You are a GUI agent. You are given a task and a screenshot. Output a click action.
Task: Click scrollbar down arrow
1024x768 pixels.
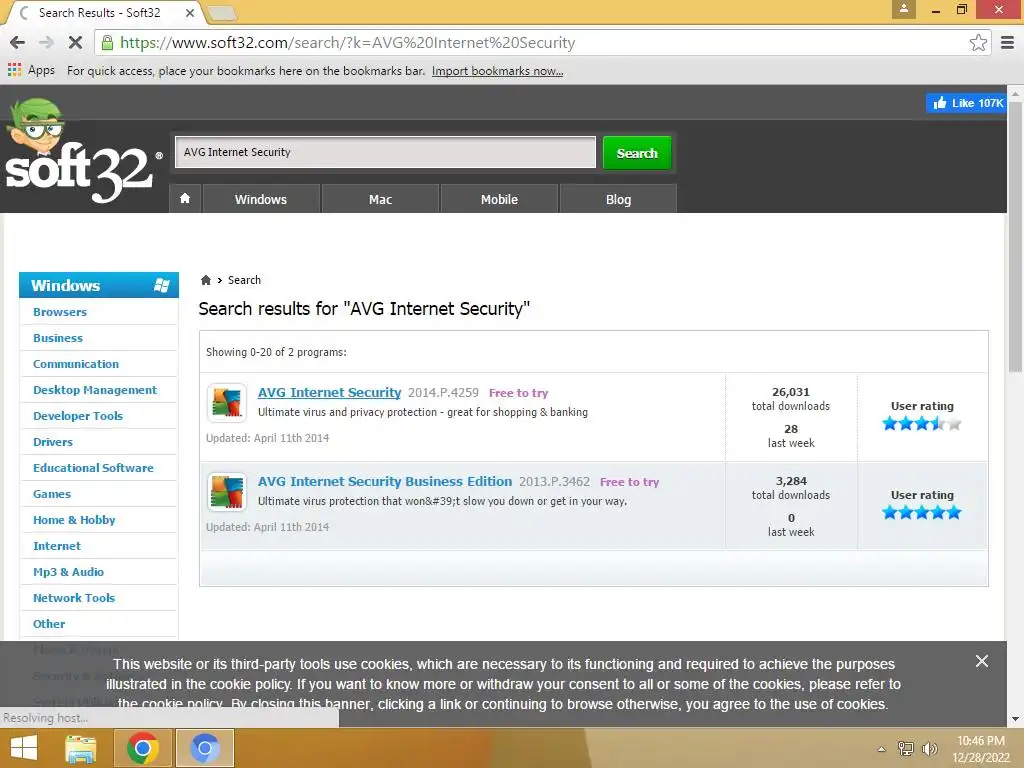1015,719
